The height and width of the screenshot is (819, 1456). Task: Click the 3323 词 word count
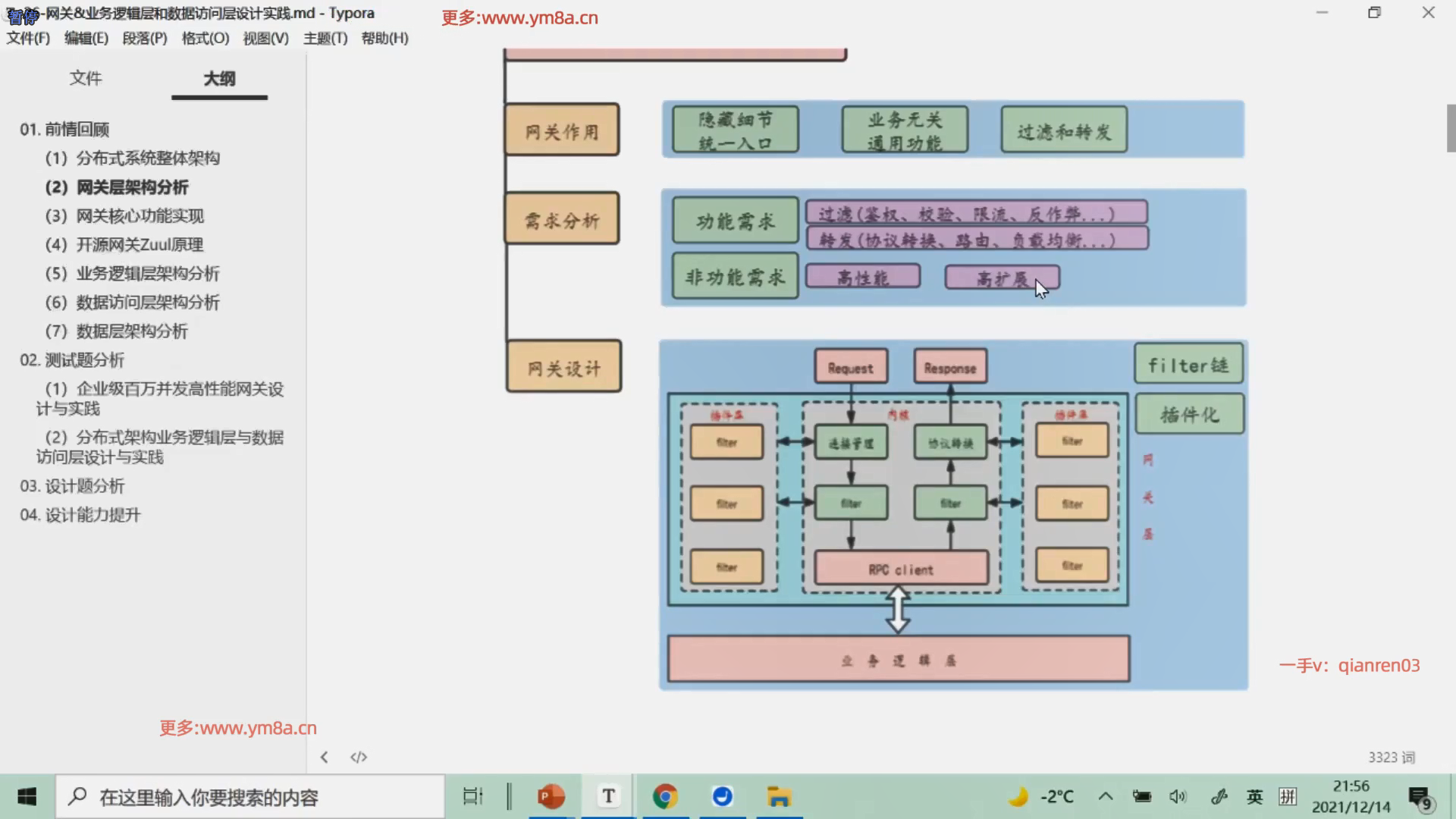click(x=1392, y=757)
